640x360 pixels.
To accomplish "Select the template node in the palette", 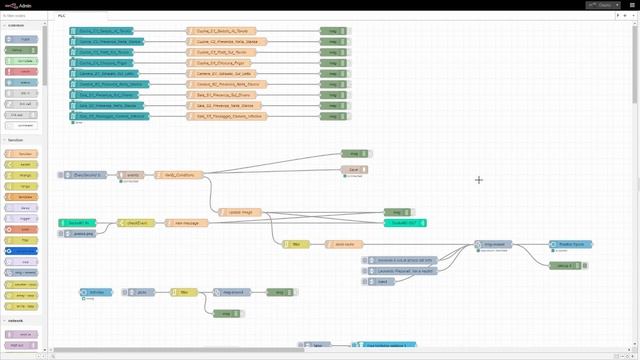I will click(22, 197).
